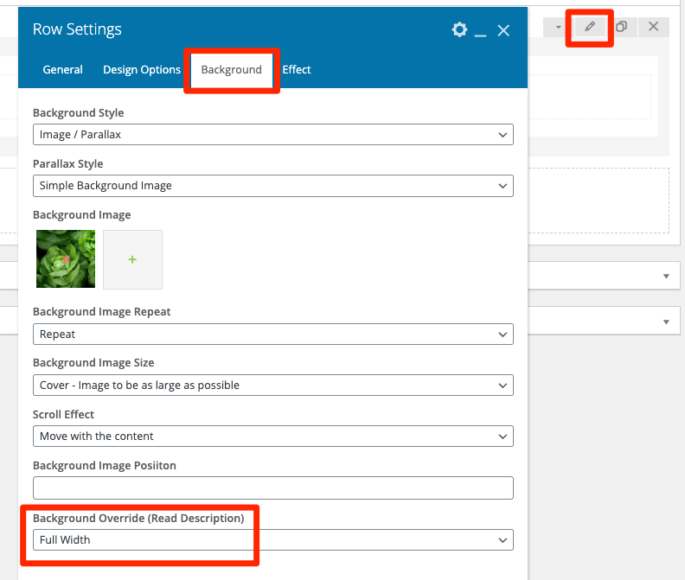685x580 pixels.
Task: Open the Background Override dropdown
Action: click(x=273, y=540)
